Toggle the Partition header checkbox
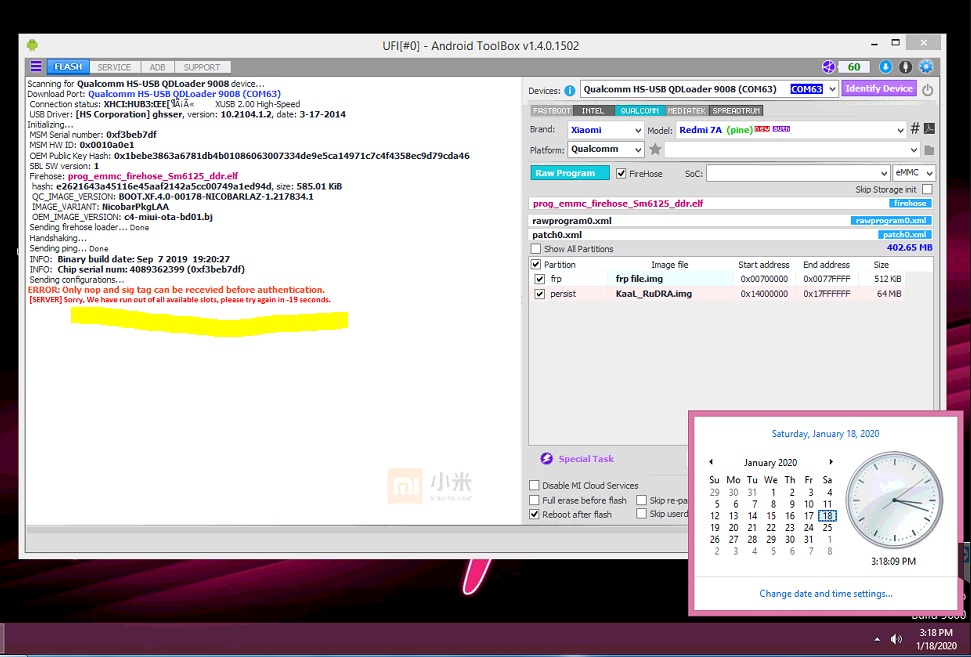971x657 pixels. pos(536,264)
